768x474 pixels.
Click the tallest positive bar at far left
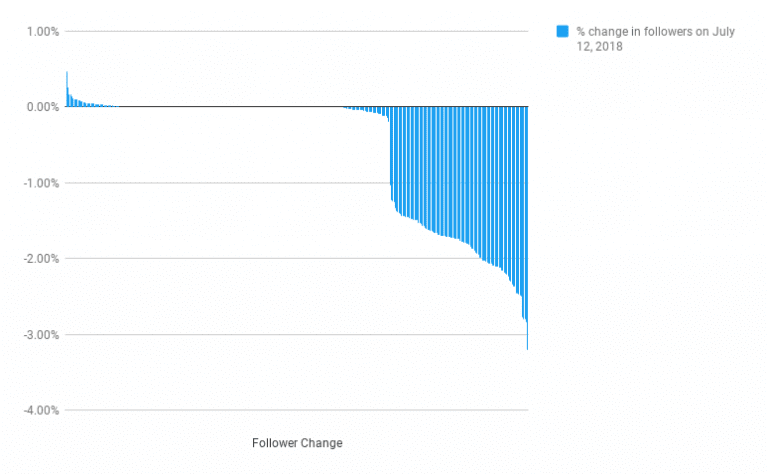pyautogui.click(x=67, y=89)
